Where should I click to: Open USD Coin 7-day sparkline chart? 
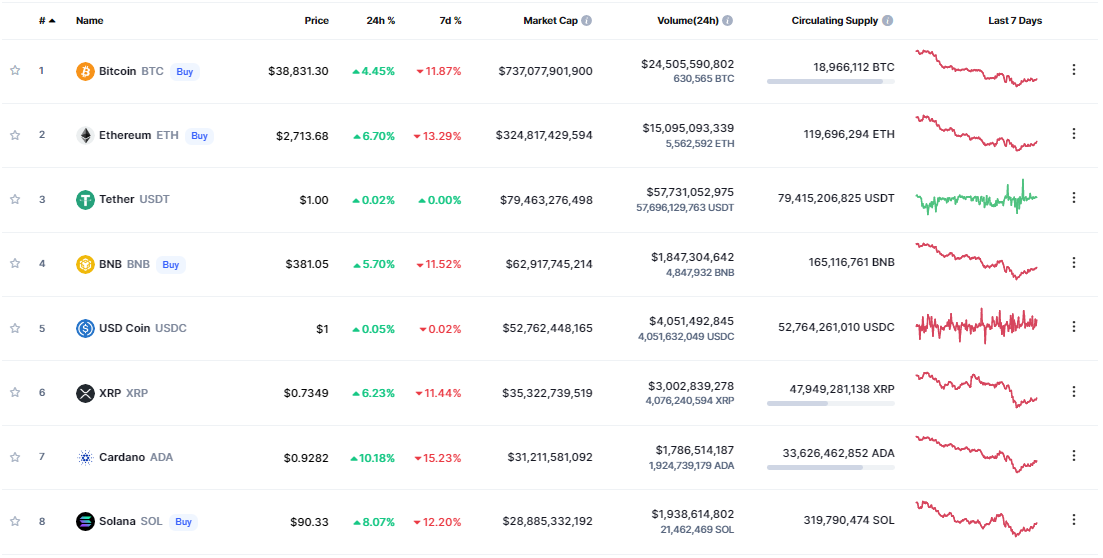pyautogui.click(x=976, y=326)
